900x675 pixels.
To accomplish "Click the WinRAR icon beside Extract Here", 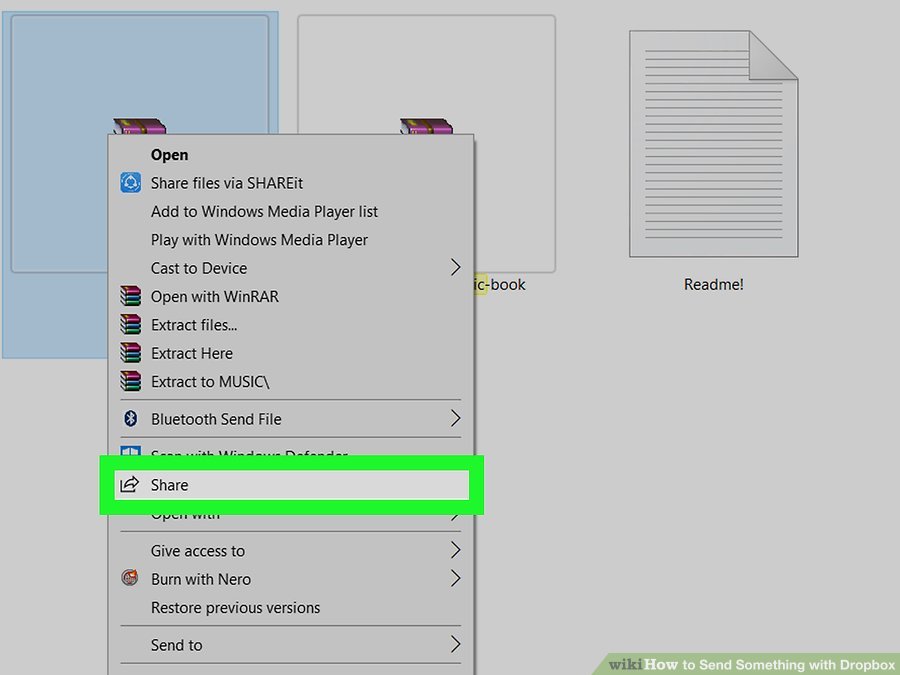I will pos(131,352).
